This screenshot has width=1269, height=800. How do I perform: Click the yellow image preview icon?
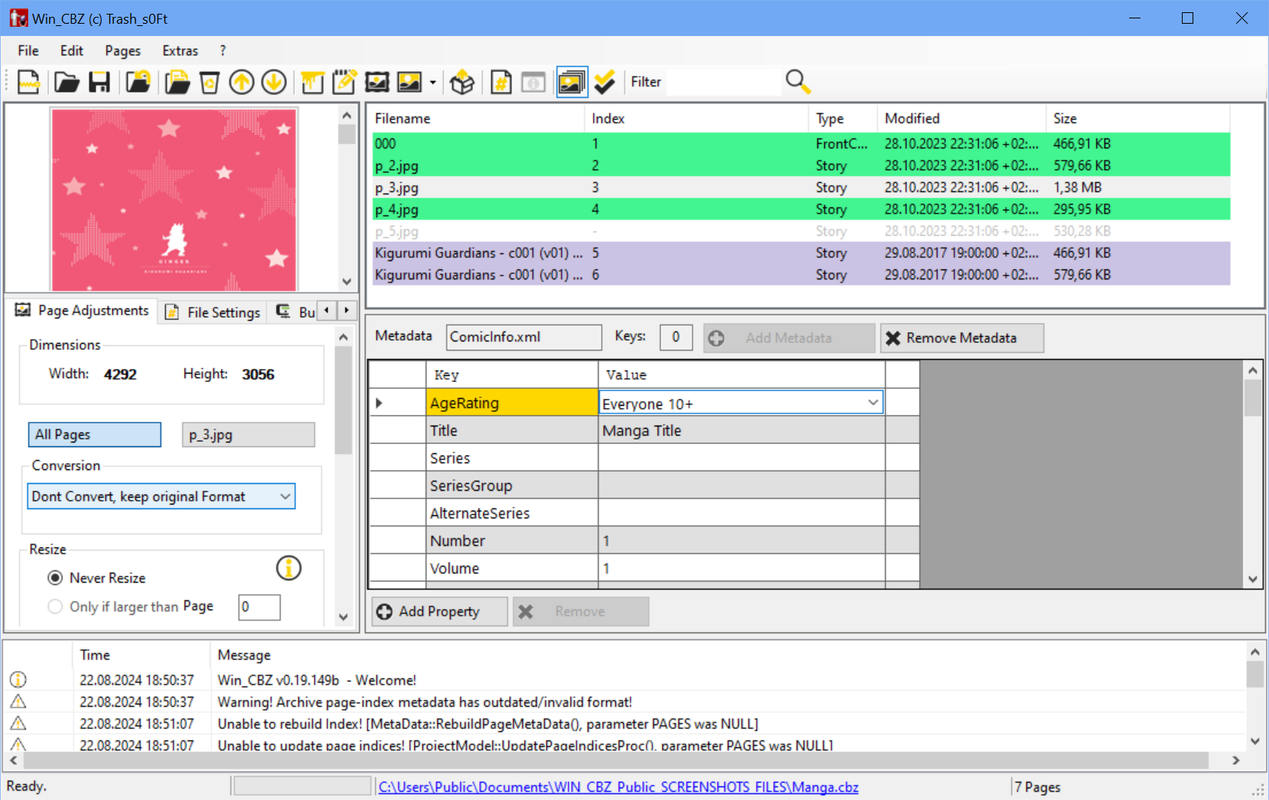(409, 82)
